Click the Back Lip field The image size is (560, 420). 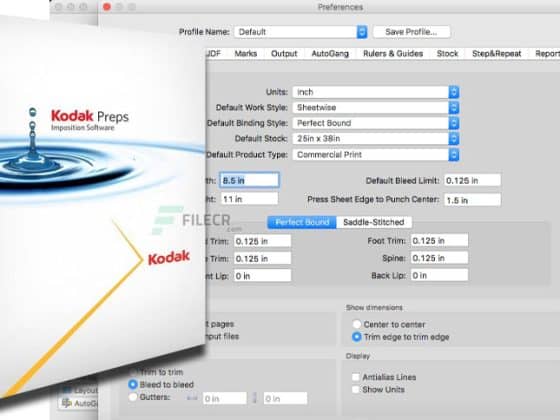pos(439,275)
